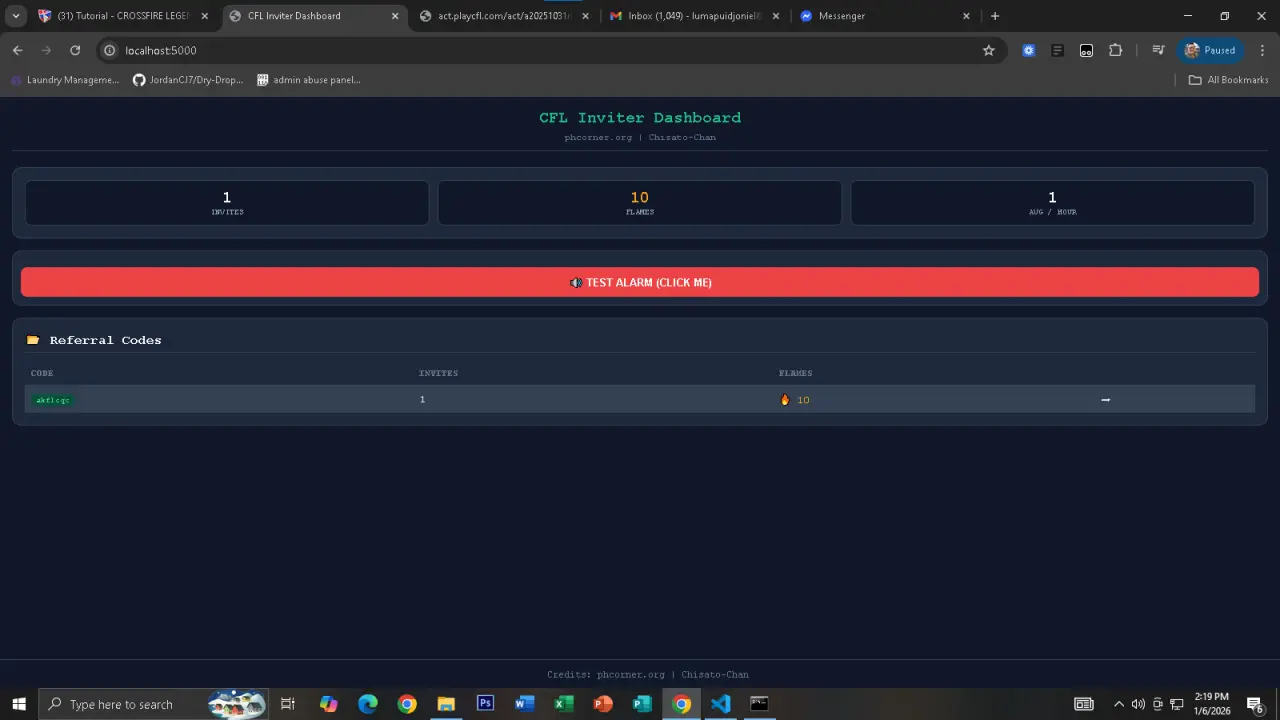
Task: Go back to the previous page
Action: [18, 50]
